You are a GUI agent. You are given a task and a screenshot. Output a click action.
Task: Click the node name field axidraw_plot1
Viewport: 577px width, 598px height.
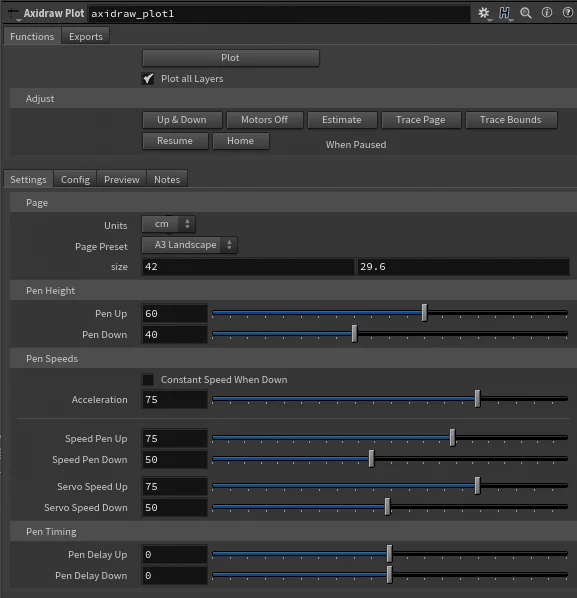279,14
